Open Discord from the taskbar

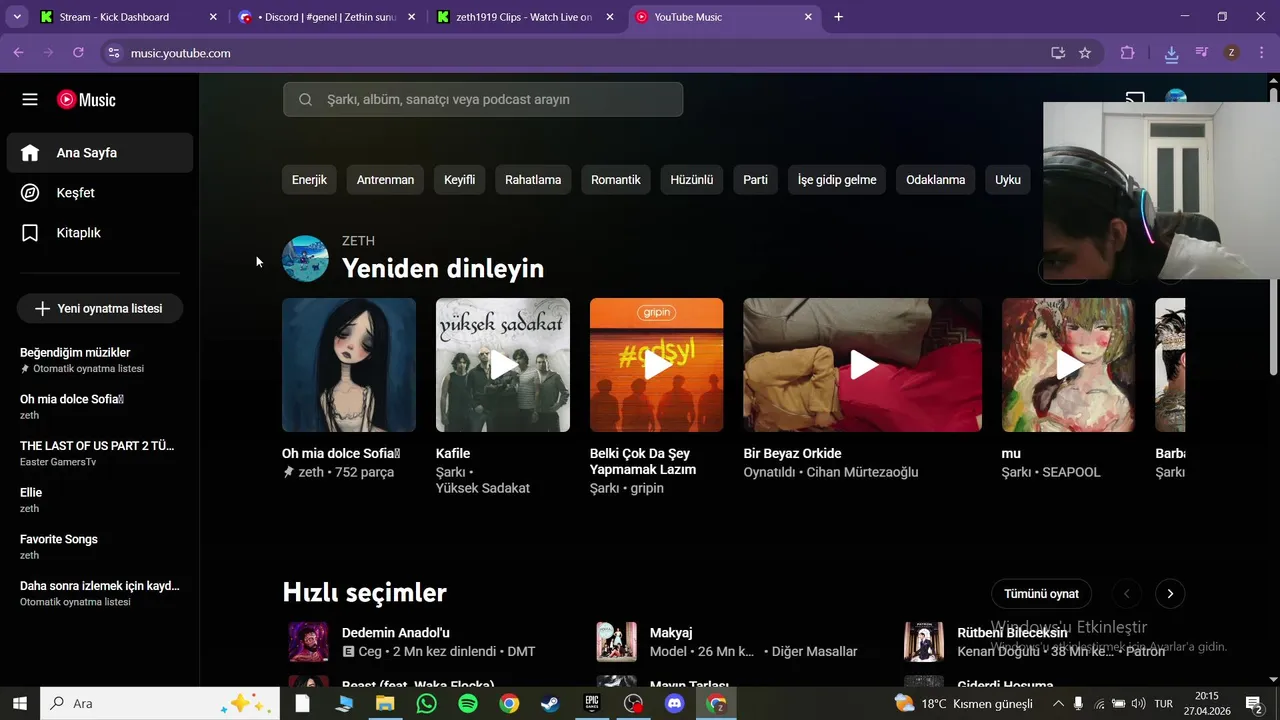[674, 704]
